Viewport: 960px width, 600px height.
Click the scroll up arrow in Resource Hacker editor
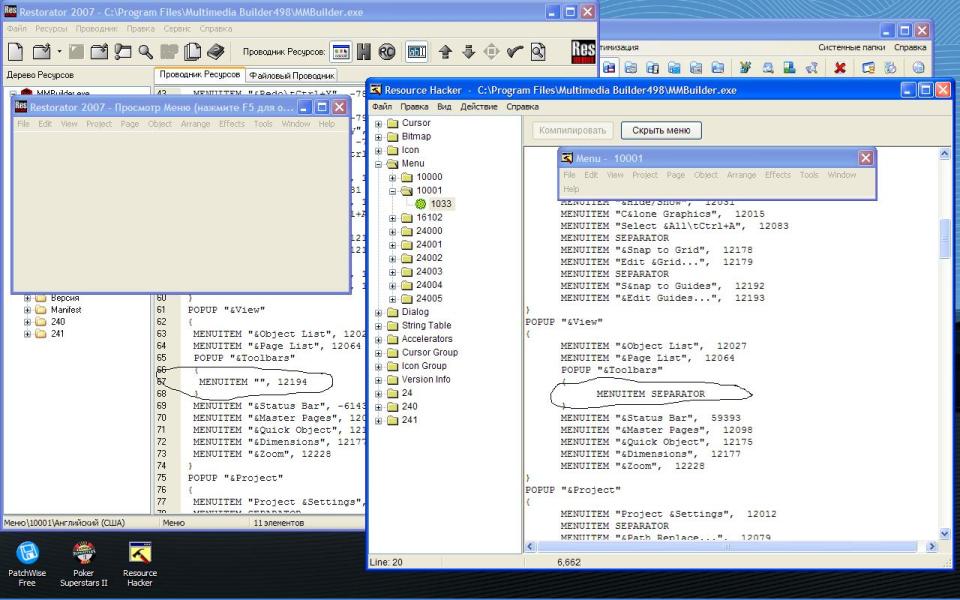[x=945, y=154]
